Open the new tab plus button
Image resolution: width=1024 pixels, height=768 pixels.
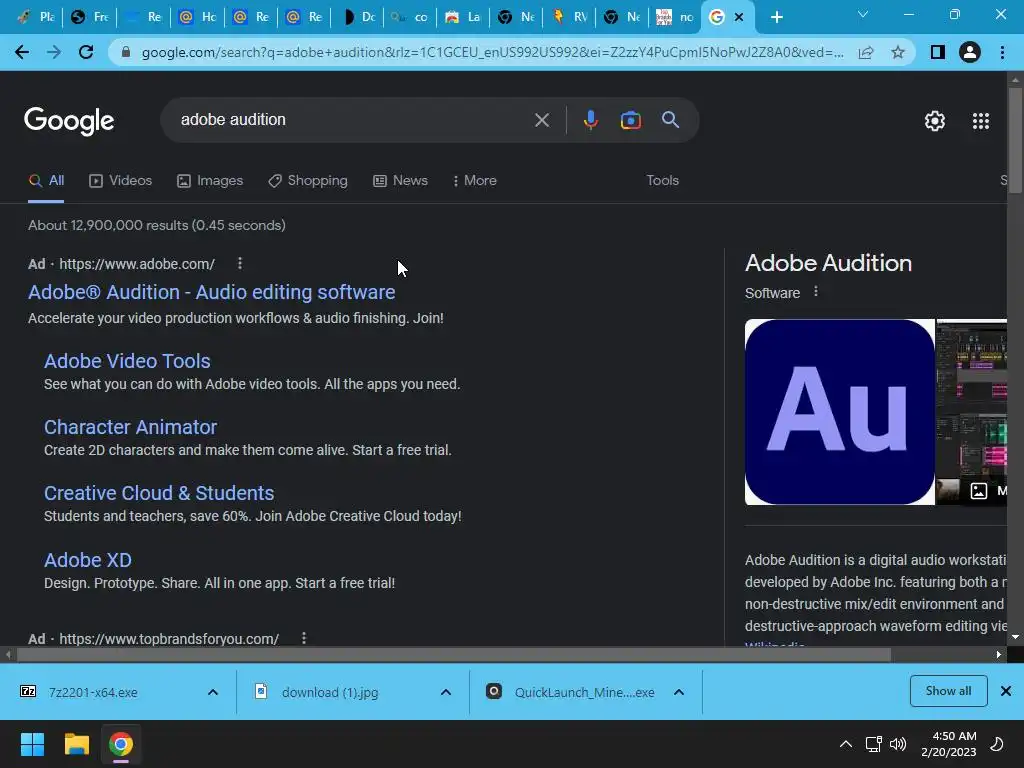pos(776,17)
